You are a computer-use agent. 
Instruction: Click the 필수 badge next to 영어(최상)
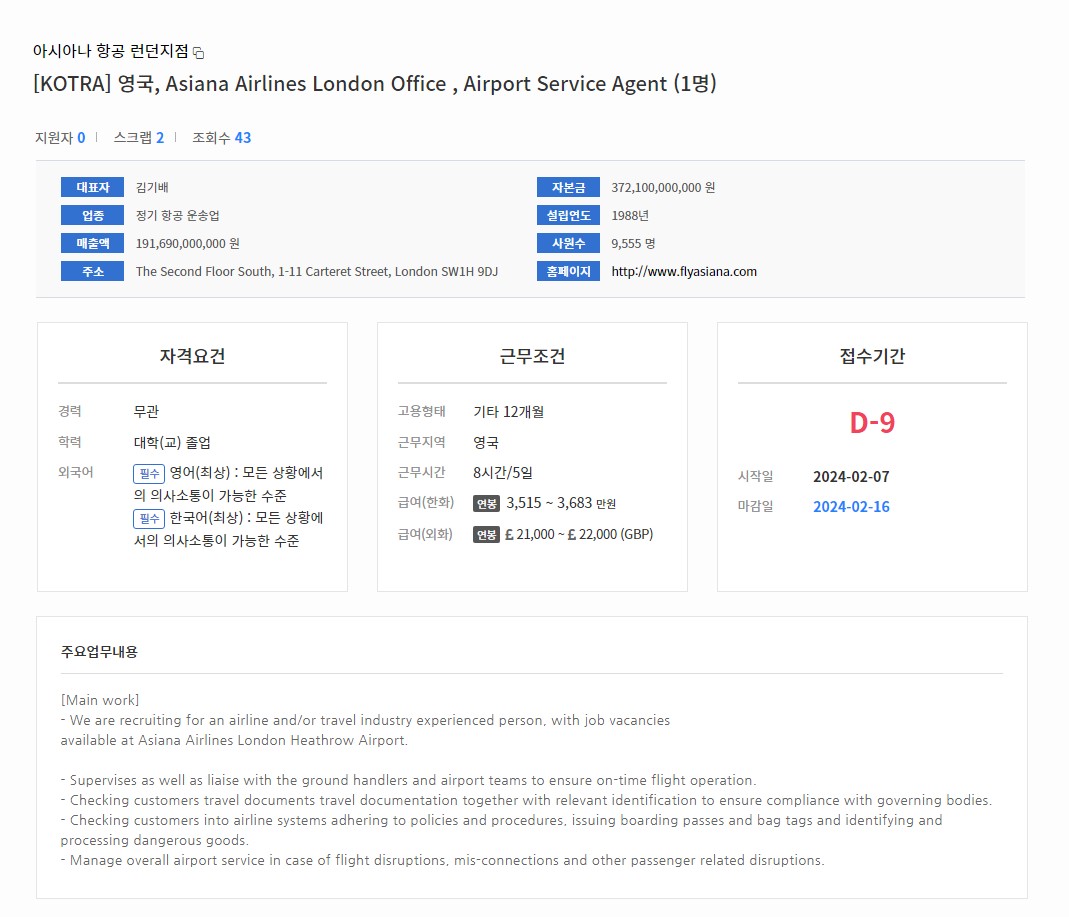coord(149,473)
